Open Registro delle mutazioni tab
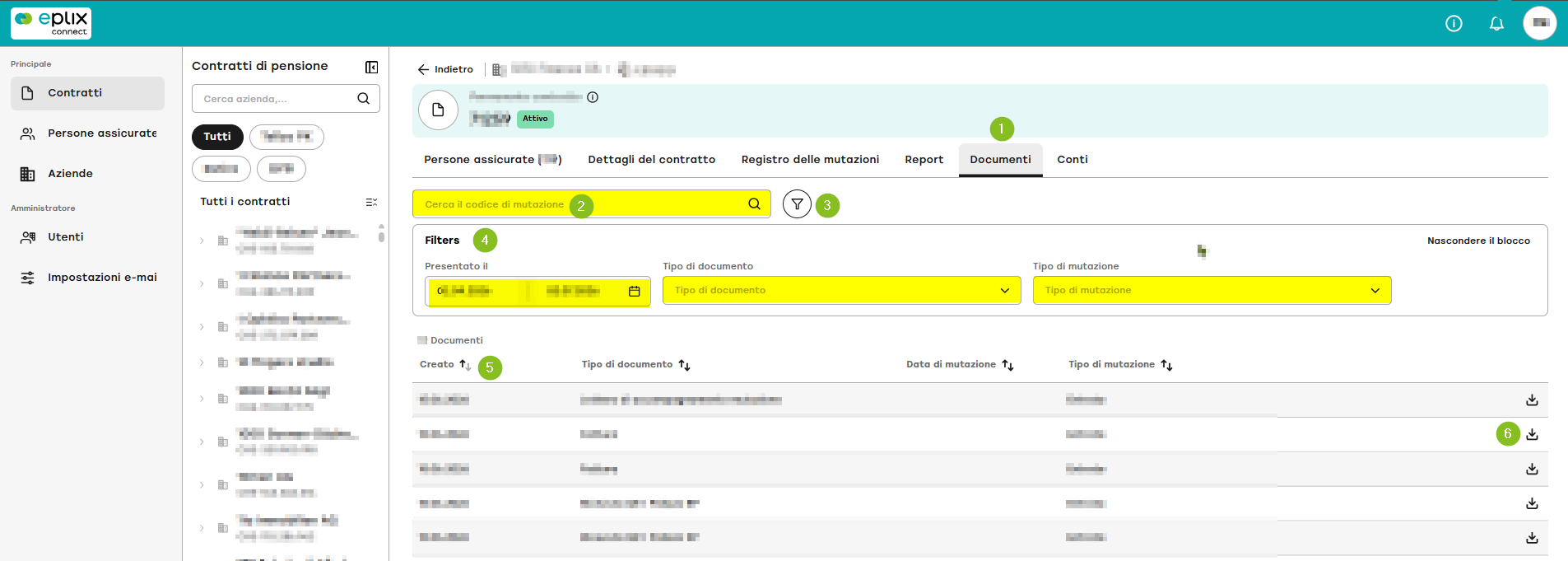1568x561 pixels. [x=810, y=160]
